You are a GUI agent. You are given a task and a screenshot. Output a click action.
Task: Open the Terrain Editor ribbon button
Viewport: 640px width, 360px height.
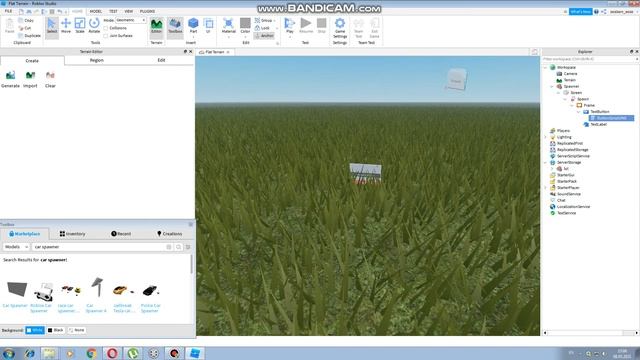point(156,26)
